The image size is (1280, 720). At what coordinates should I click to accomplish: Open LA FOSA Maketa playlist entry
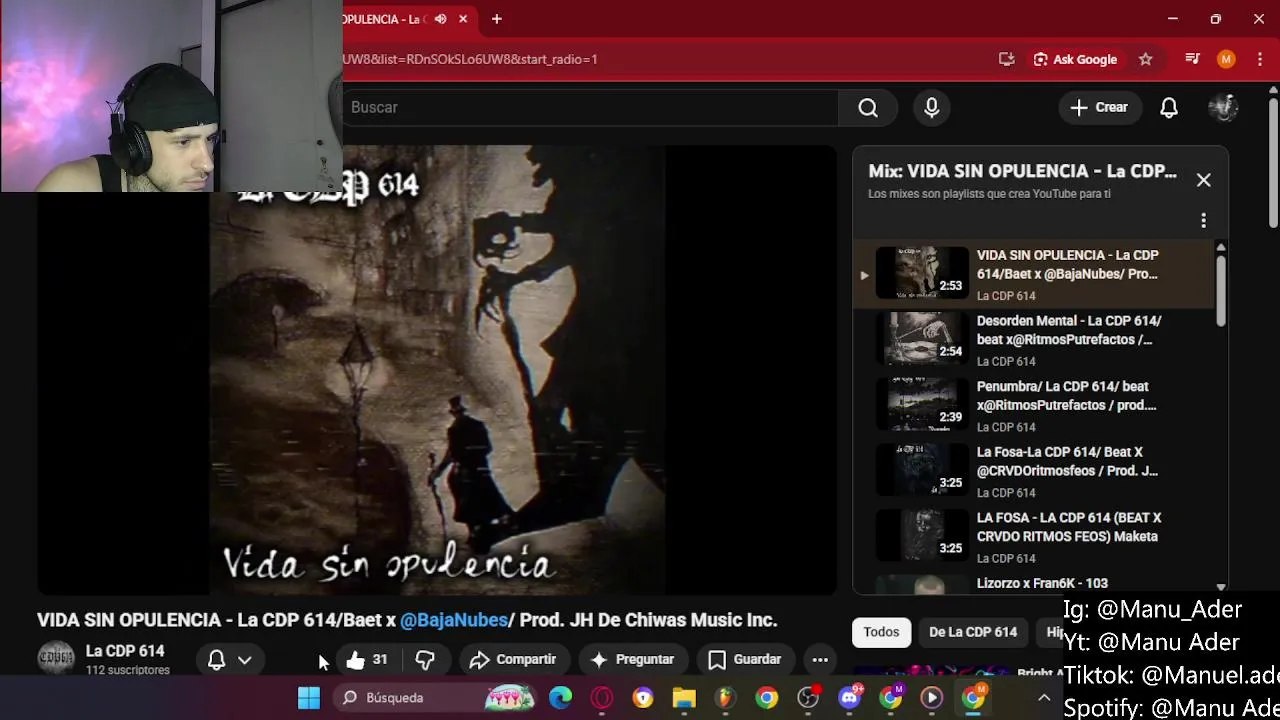pos(1036,537)
